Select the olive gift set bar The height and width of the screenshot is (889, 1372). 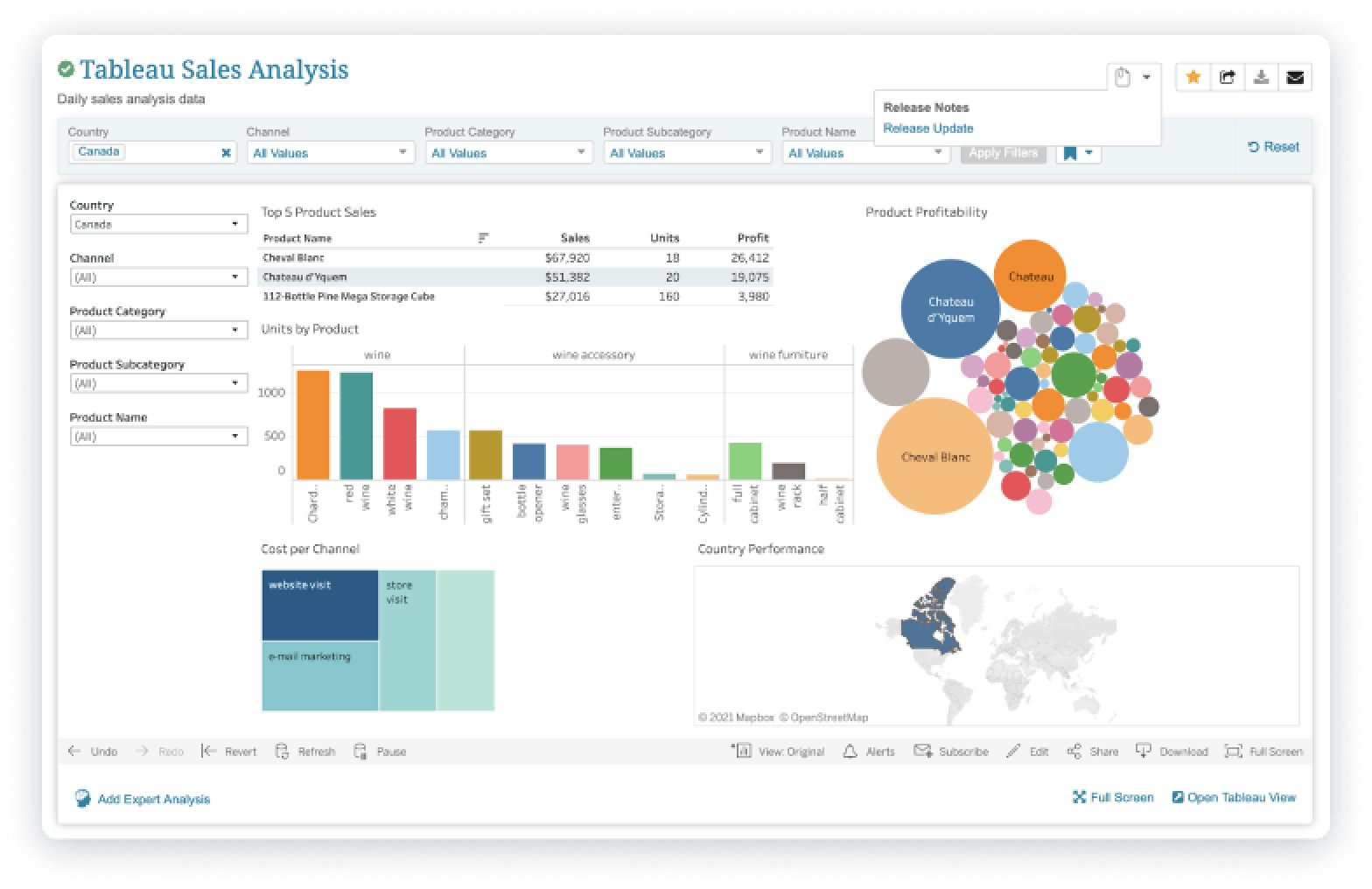[x=486, y=455]
